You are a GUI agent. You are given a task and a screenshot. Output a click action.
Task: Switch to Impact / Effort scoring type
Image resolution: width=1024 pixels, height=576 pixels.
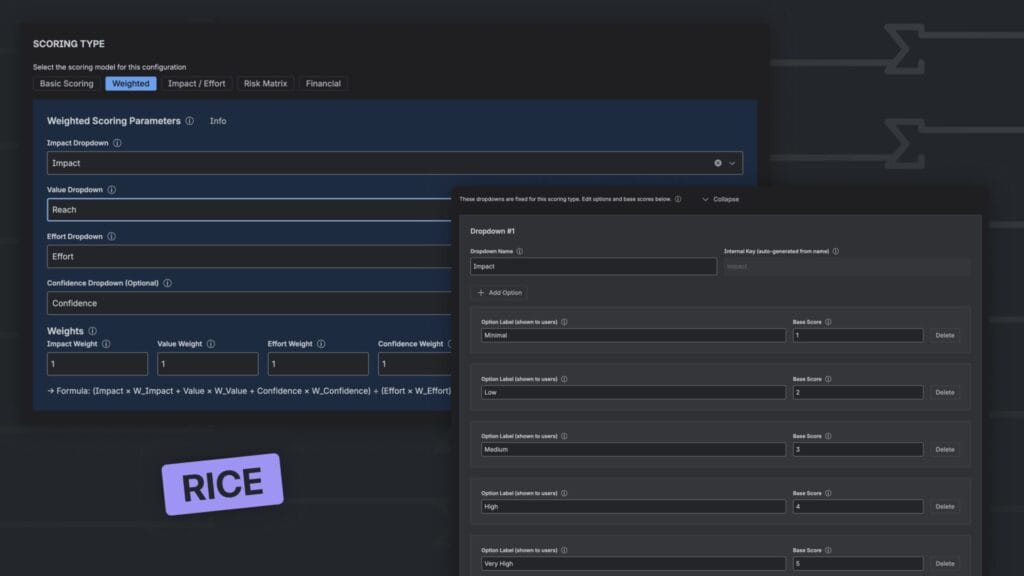coord(196,84)
